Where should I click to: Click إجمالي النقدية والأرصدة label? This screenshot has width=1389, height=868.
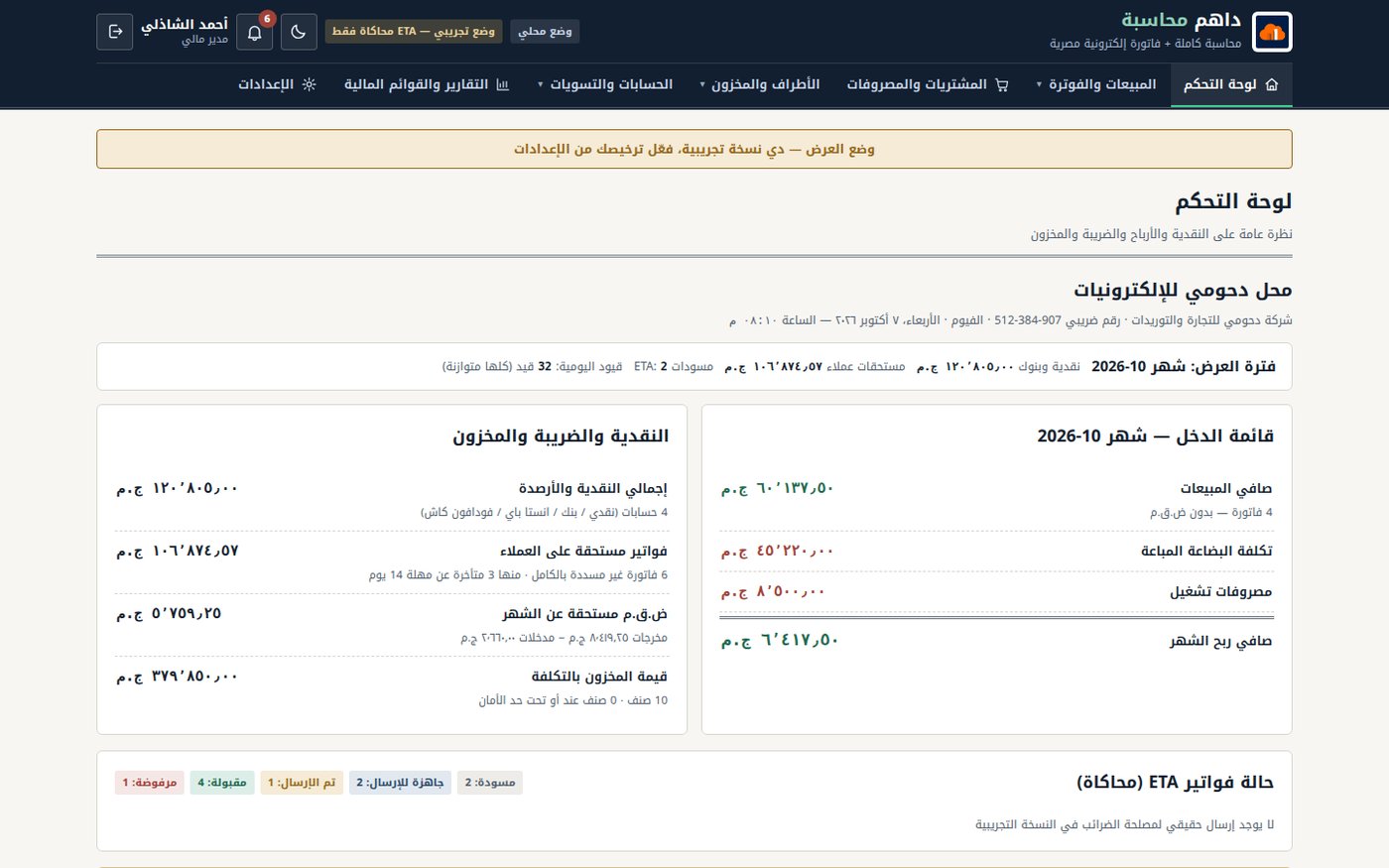point(593,488)
